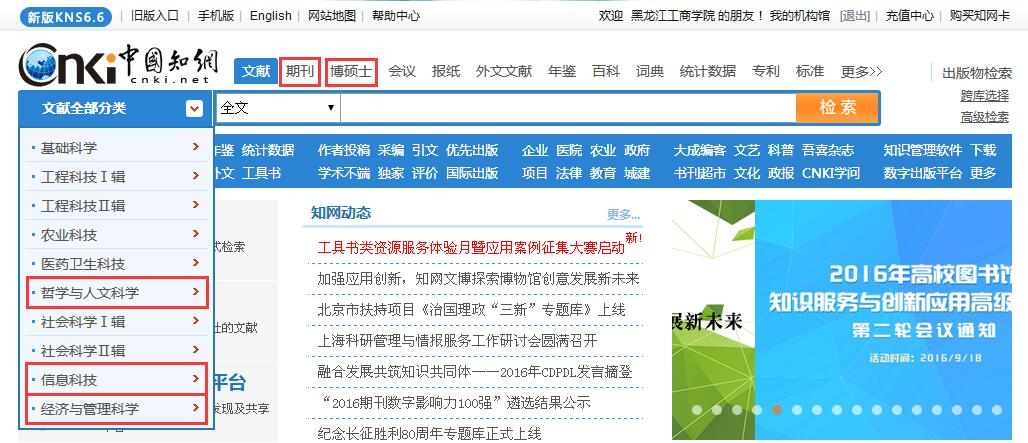Expand 更多>> database tabs
The width and height of the screenshot is (1028, 443).
pos(862,71)
